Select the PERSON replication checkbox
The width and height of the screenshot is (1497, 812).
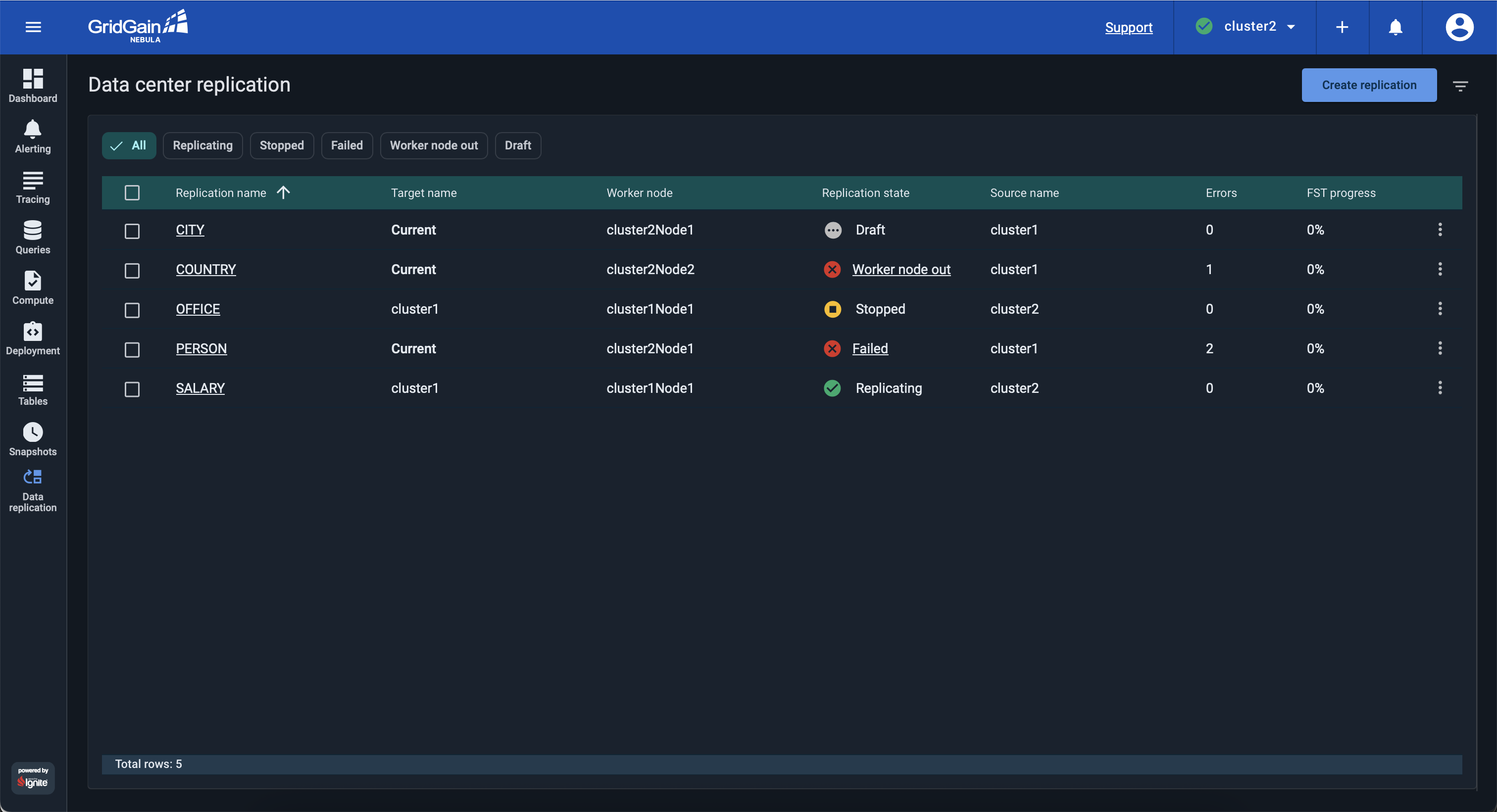tap(132, 349)
